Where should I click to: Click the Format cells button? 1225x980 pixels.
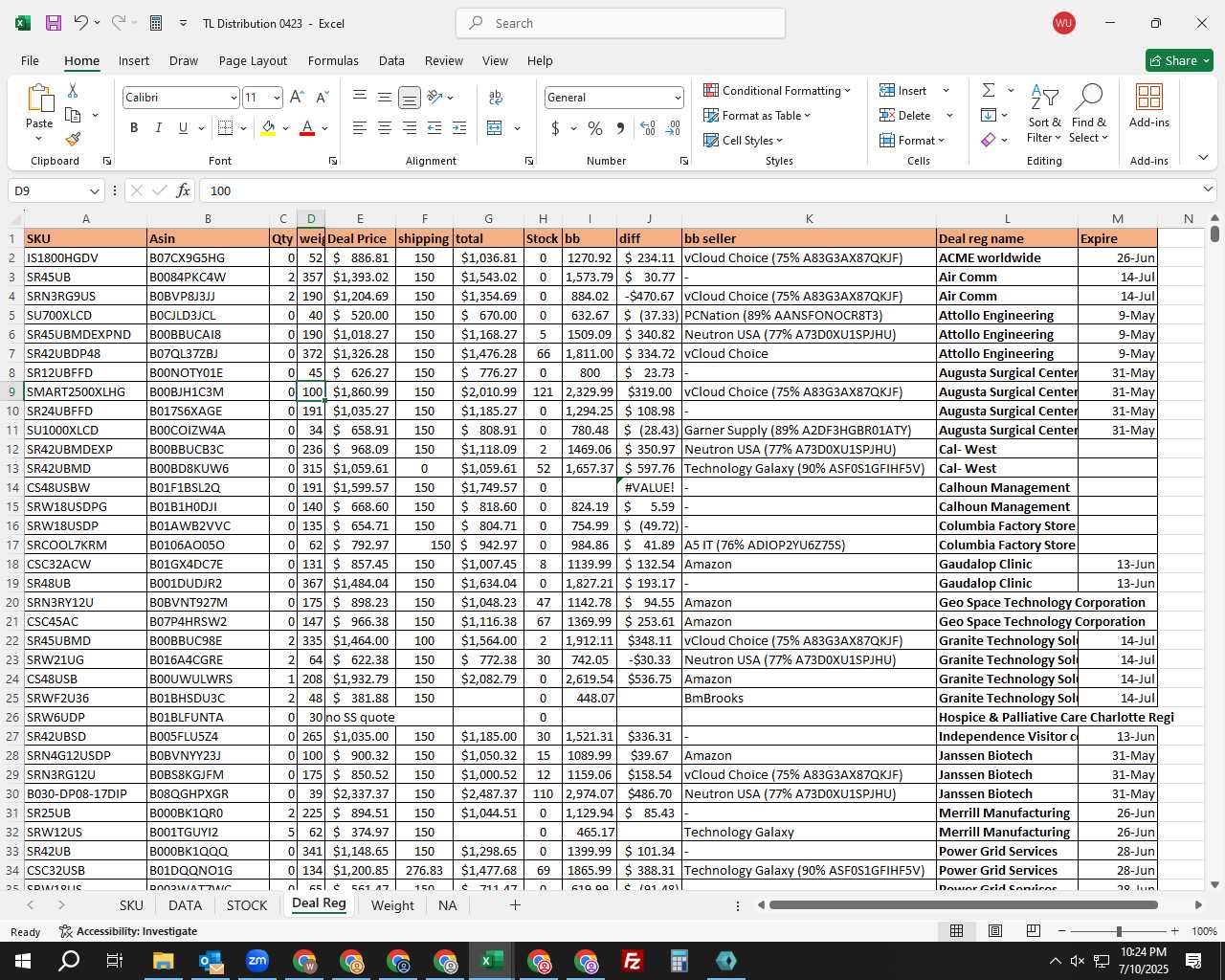click(x=912, y=140)
